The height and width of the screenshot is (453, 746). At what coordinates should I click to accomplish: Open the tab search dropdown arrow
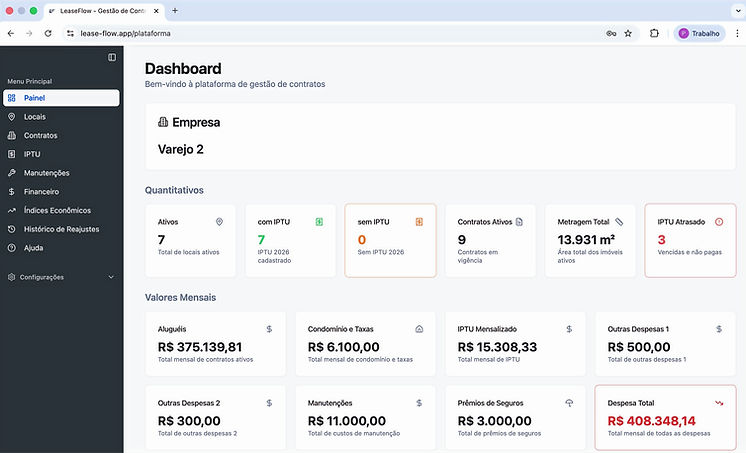[737, 10]
